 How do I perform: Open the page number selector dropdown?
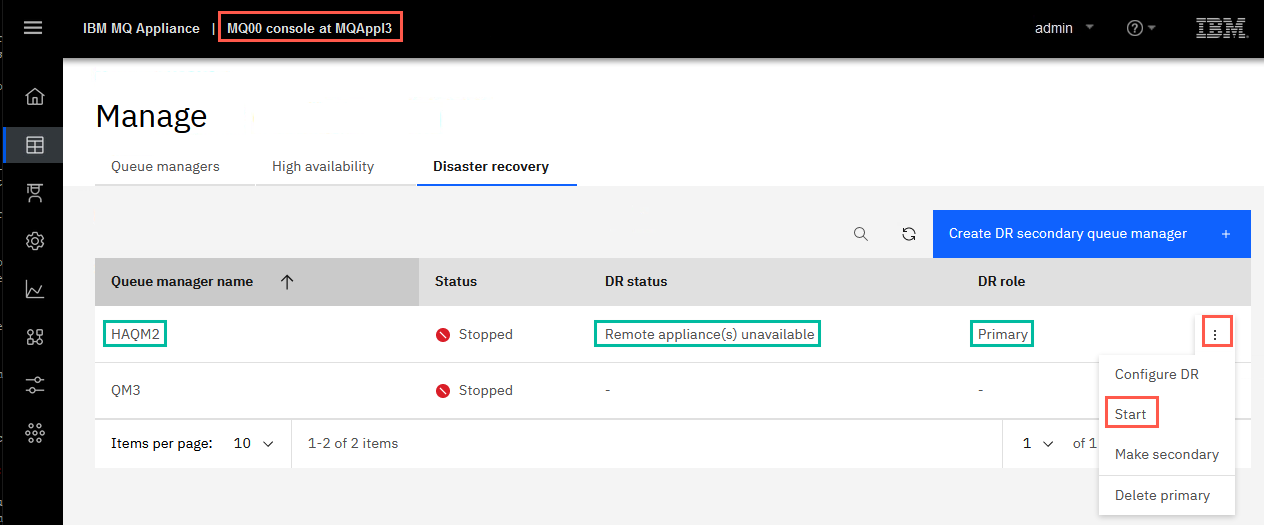tap(1038, 443)
